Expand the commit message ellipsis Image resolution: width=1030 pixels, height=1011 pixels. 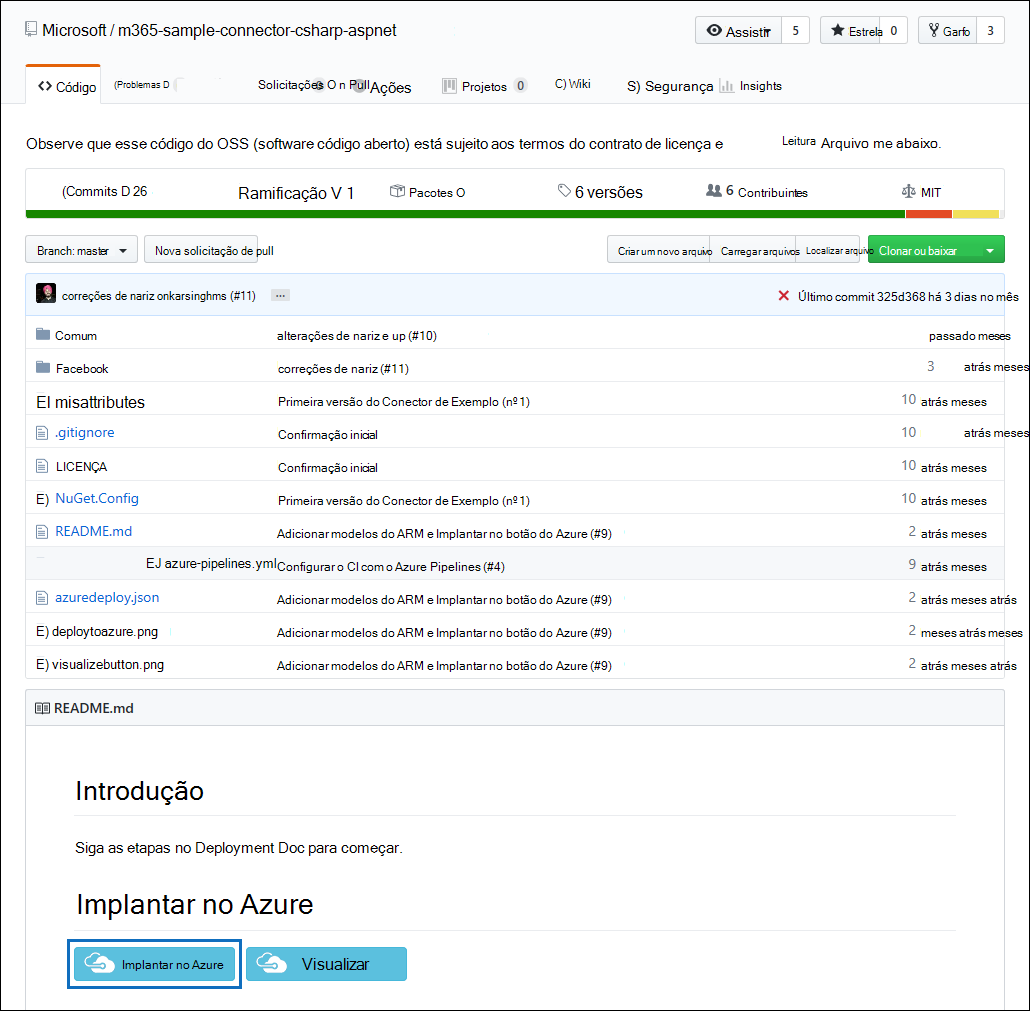[x=280, y=294]
